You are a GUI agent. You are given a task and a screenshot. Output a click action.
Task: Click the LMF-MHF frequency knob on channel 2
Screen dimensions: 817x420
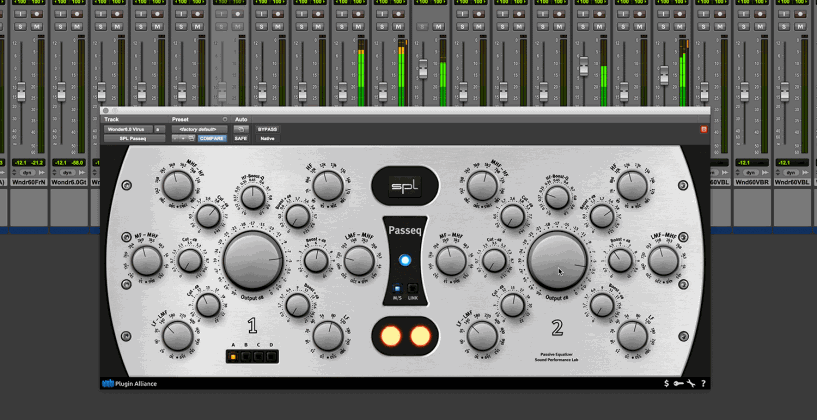pos(663,261)
